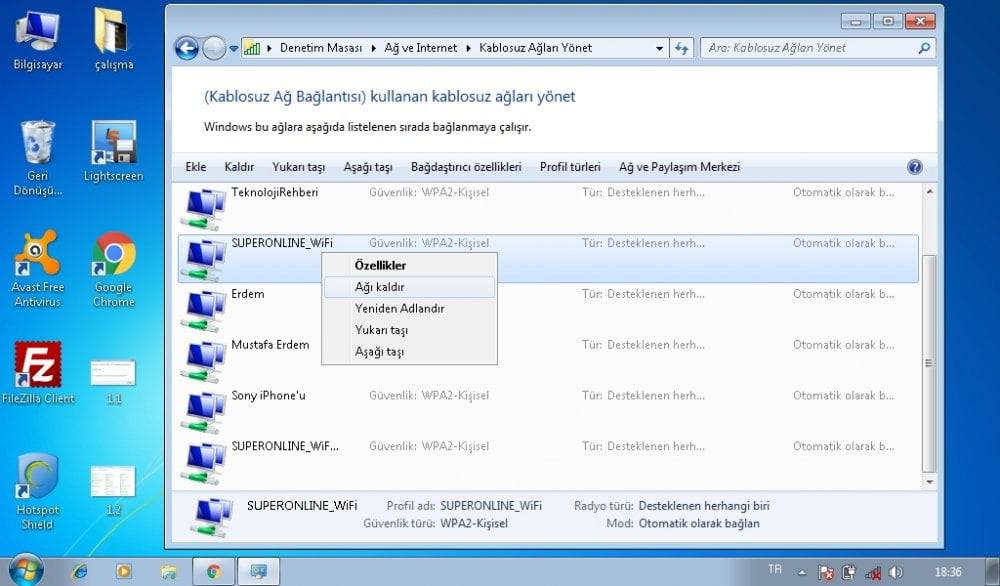Open Profil türleri from toolbar

coord(570,167)
